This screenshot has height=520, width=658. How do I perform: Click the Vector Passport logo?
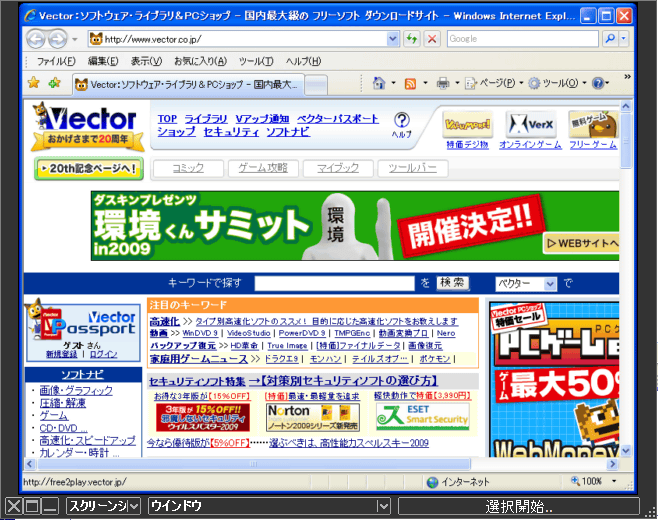(x=83, y=322)
